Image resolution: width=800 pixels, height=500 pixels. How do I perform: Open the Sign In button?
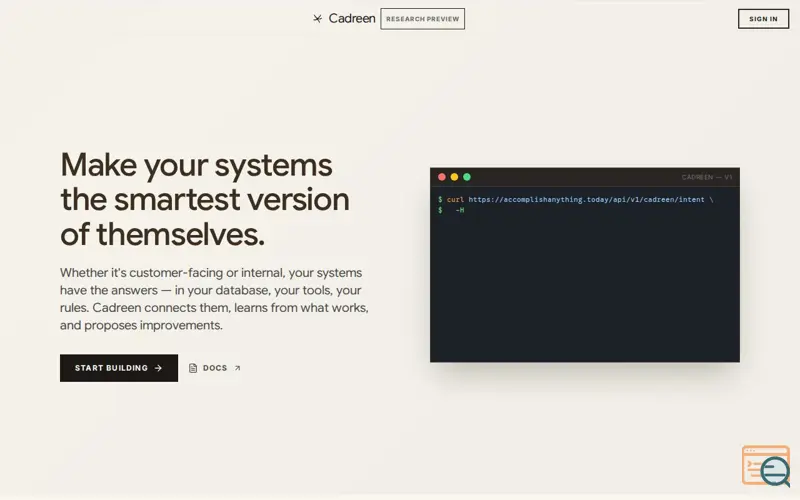[763, 19]
